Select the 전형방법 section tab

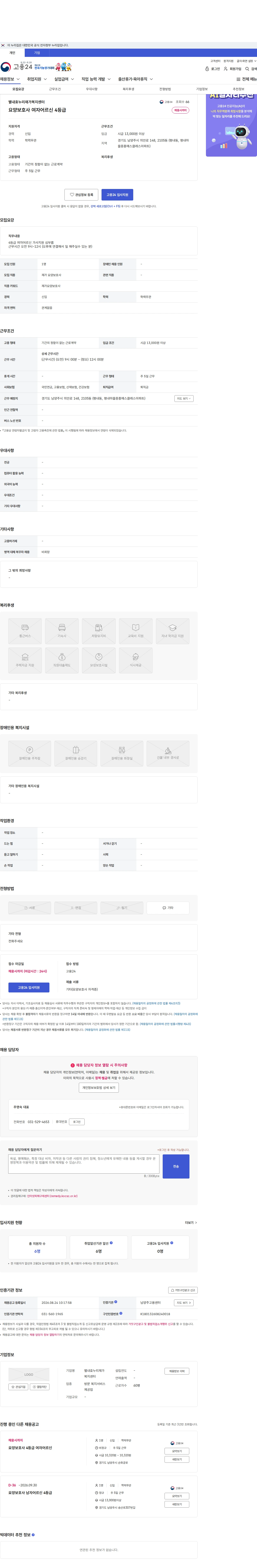(x=165, y=89)
